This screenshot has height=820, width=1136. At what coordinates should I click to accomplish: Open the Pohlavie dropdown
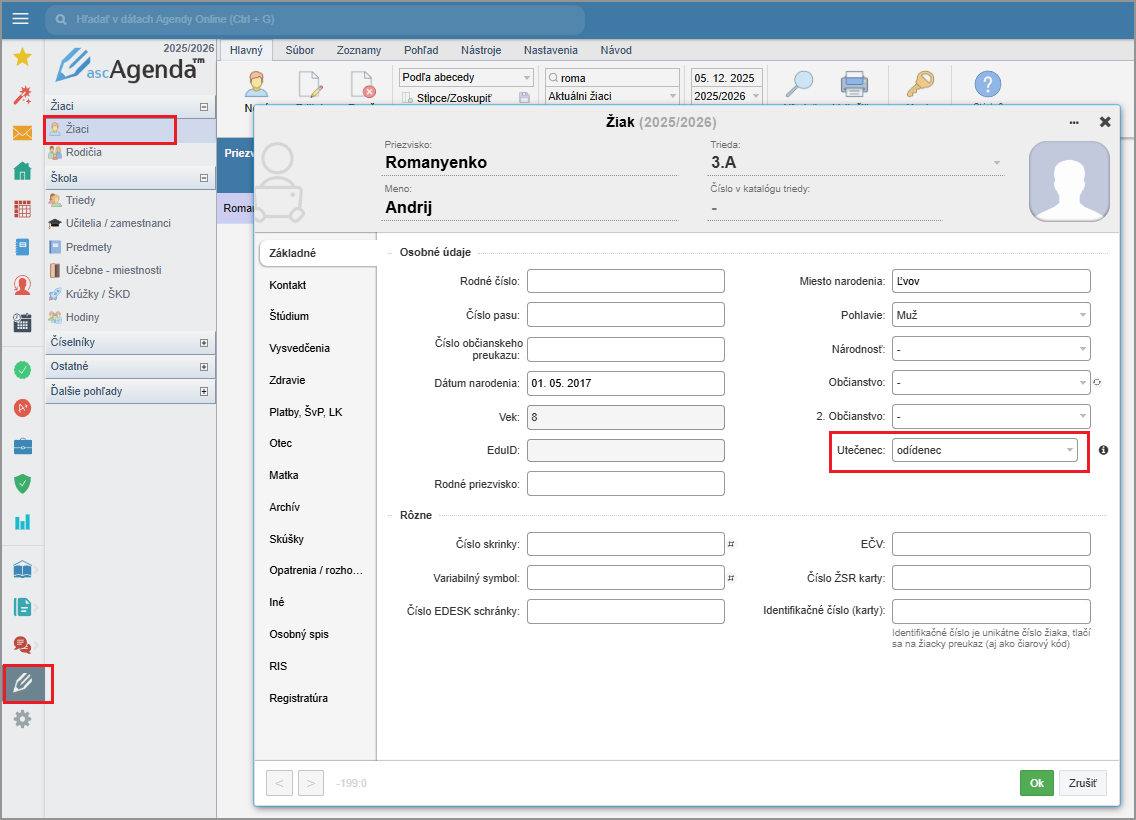point(990,315)
